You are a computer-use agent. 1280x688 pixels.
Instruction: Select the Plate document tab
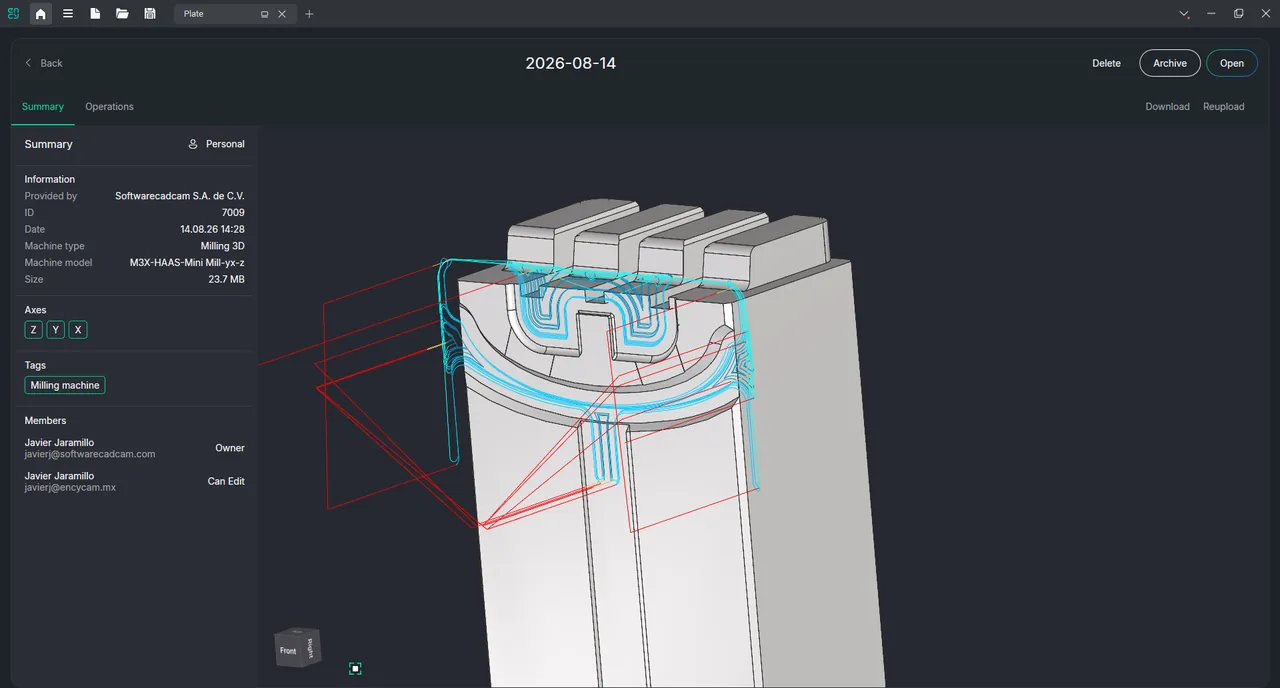233,14
